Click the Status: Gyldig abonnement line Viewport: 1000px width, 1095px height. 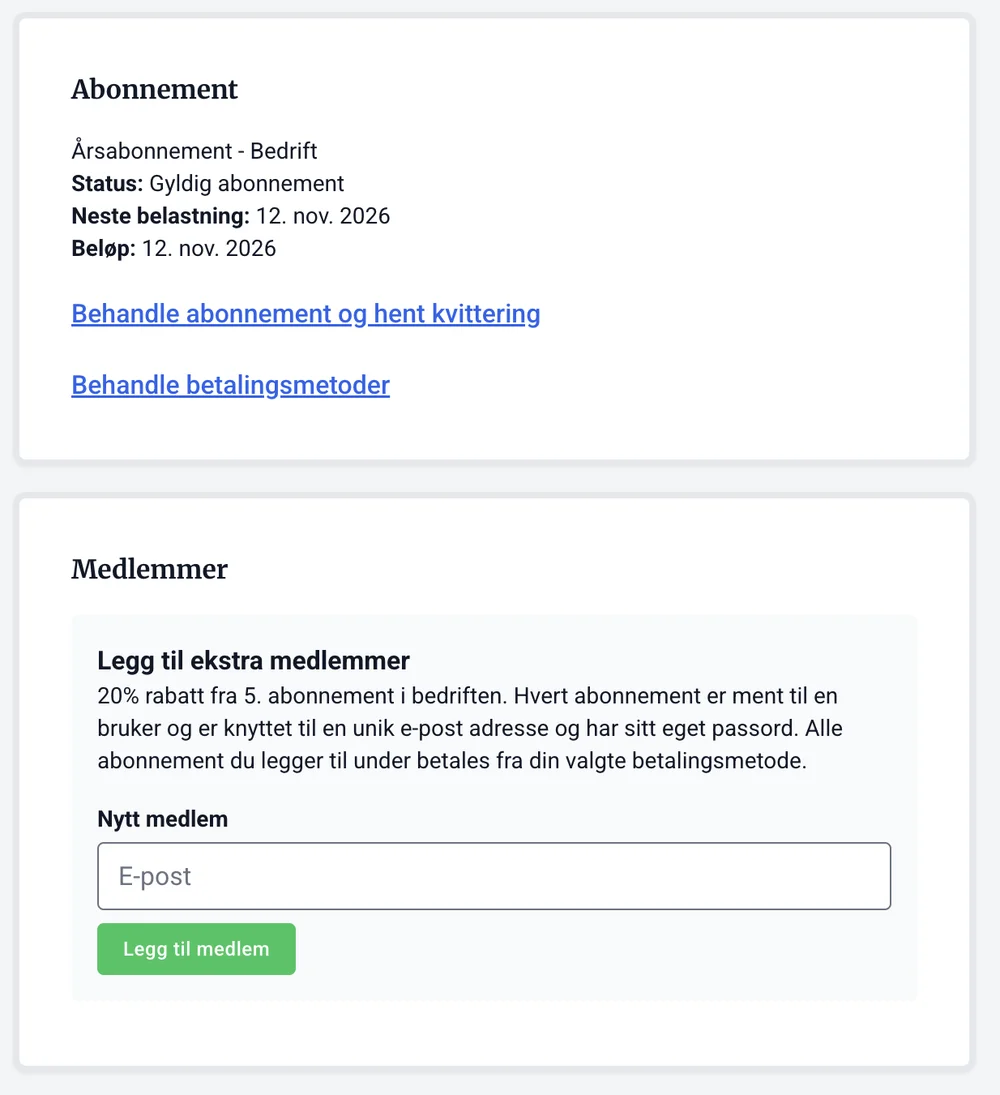click(x=207, y=184)
